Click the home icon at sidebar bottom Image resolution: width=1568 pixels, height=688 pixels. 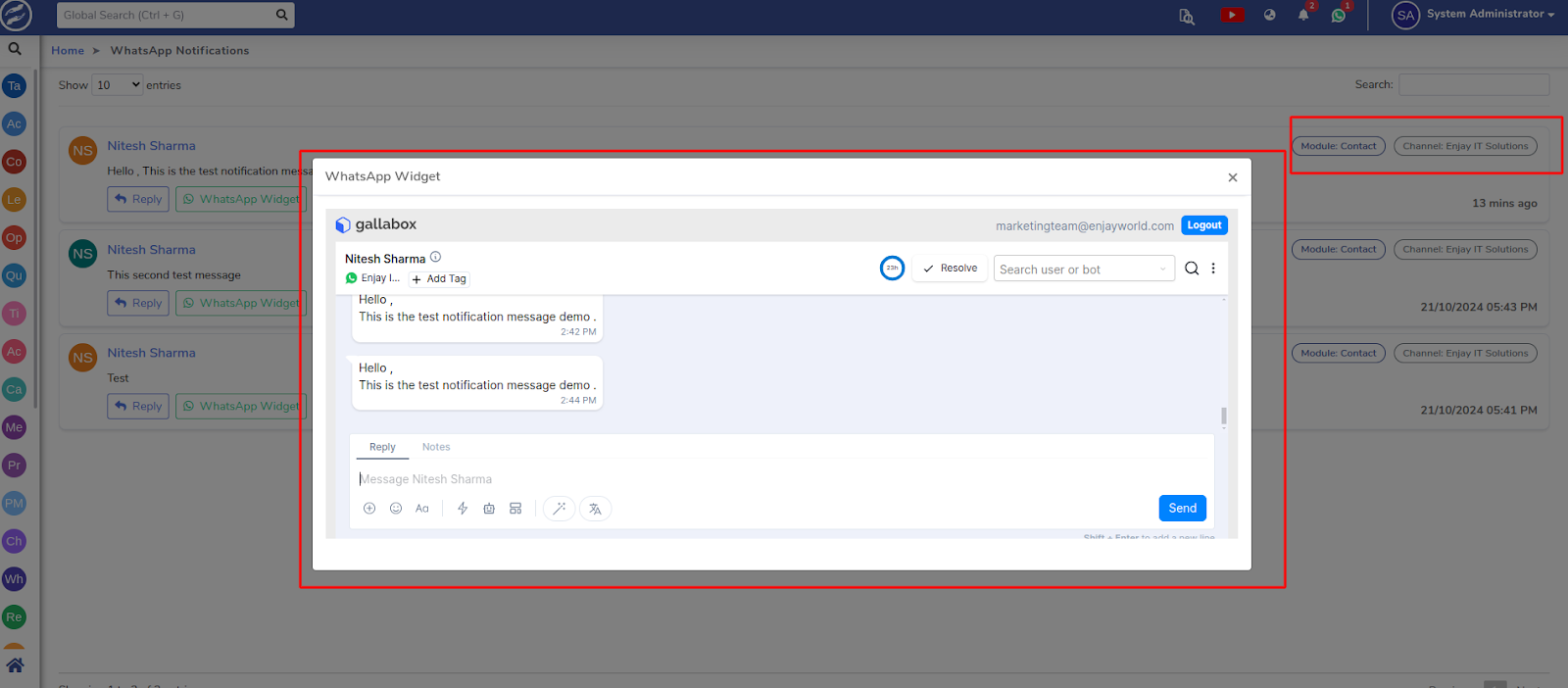15,665
